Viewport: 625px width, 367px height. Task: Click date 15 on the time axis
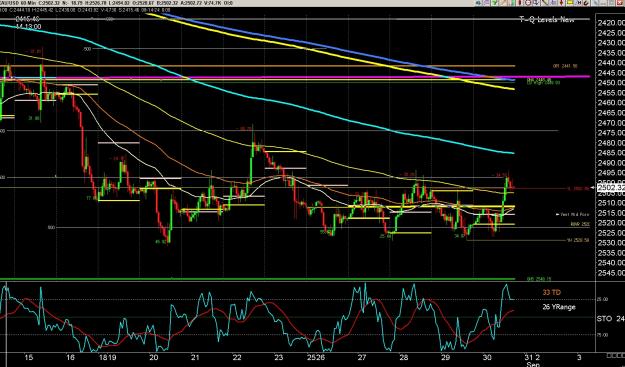(x=29, y=357)
